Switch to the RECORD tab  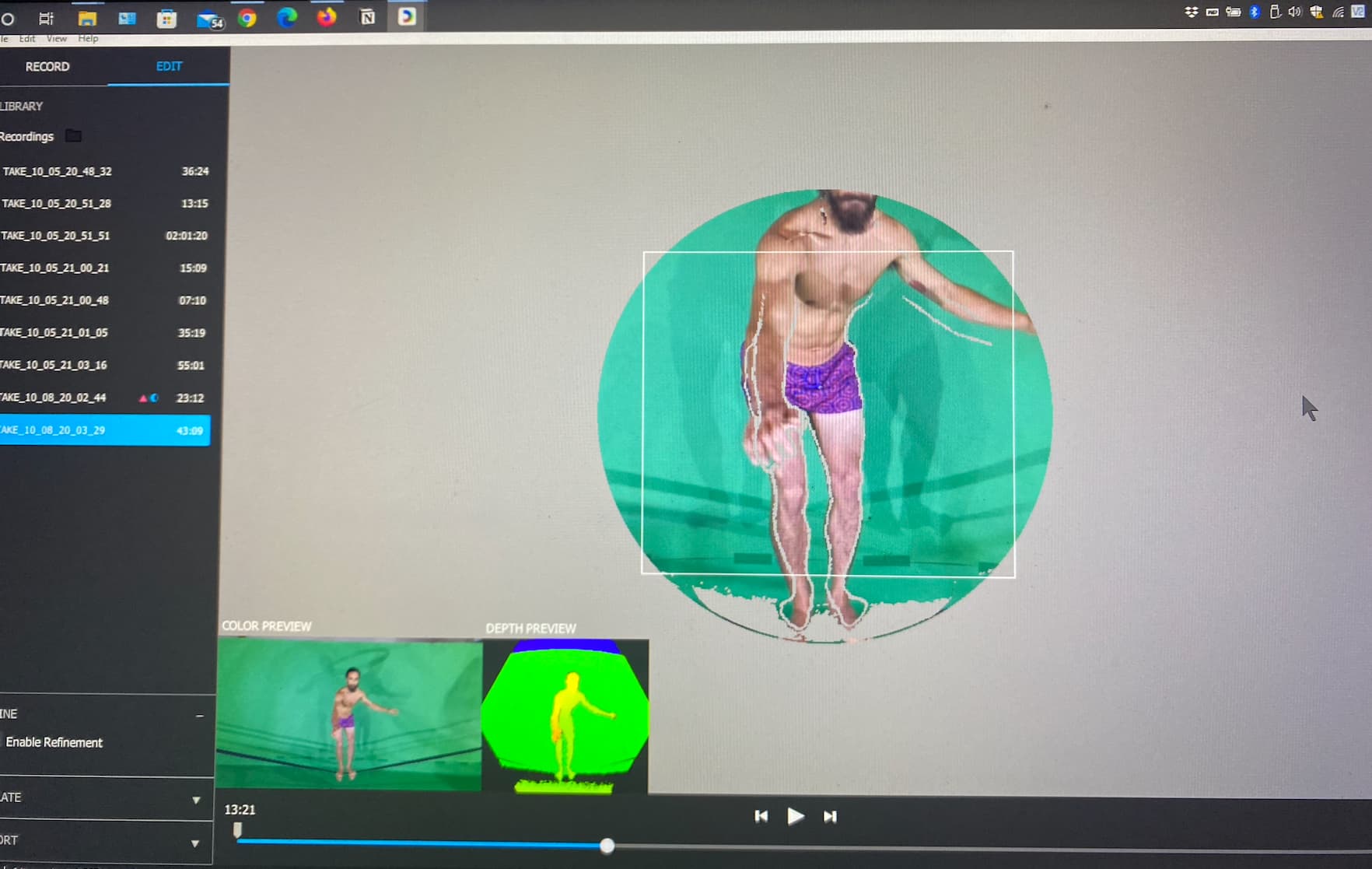point(47,67)
